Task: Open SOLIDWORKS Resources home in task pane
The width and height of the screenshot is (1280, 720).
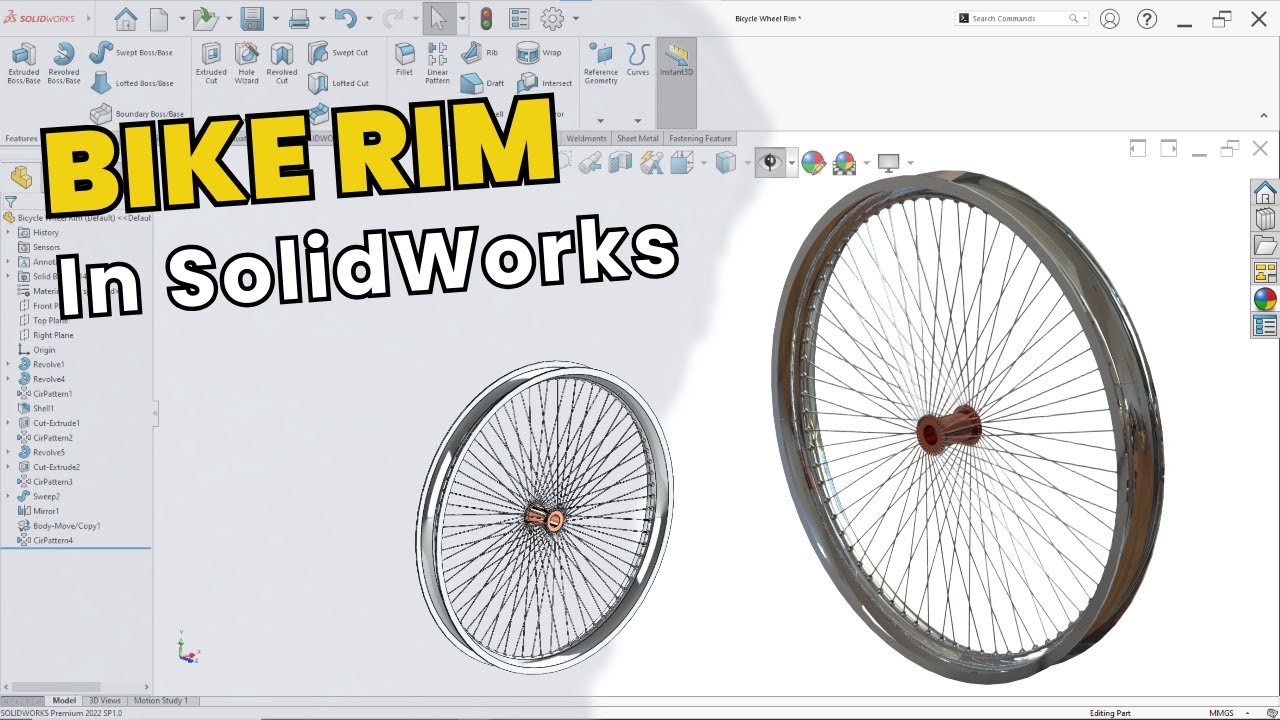Action: pos(1265,192)
